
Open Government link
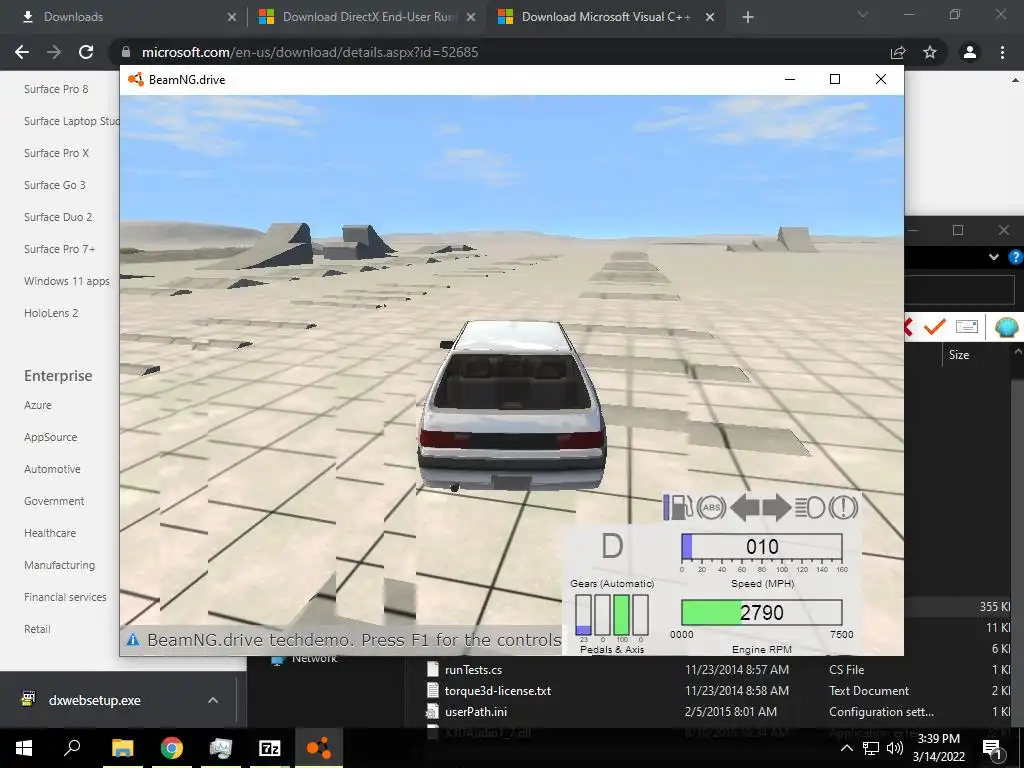pyautogui.click(x=54, y=501)
